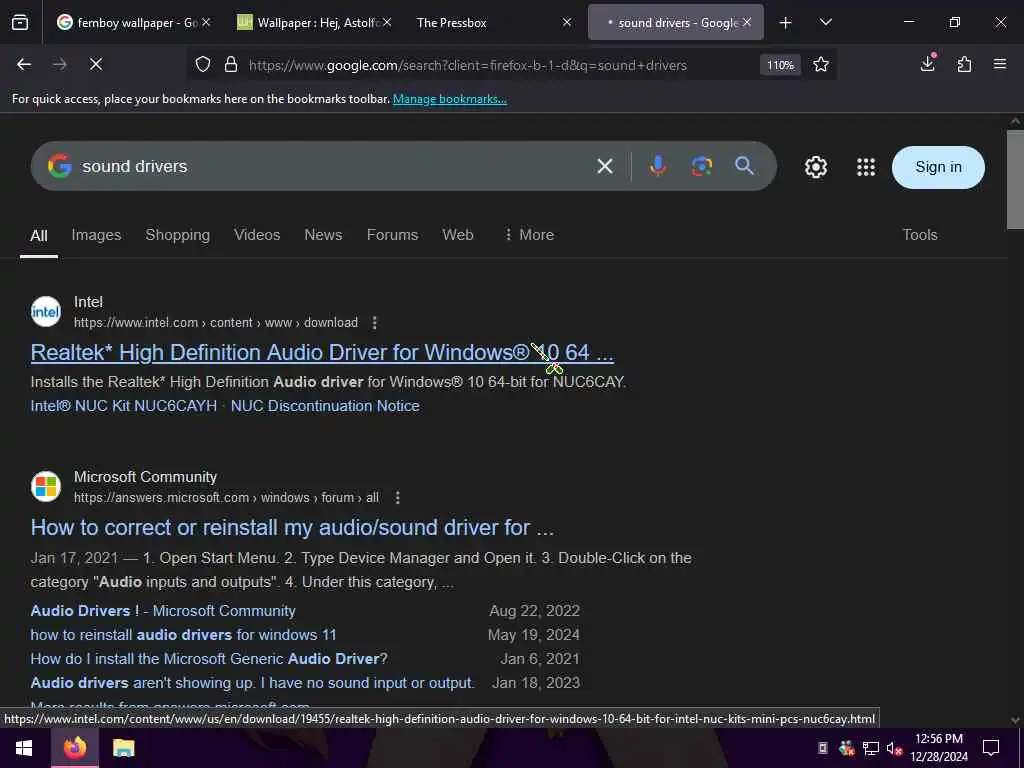Open Microsoft Generic Audio Driver install link
1024x768 pixels.
point(209,659)
